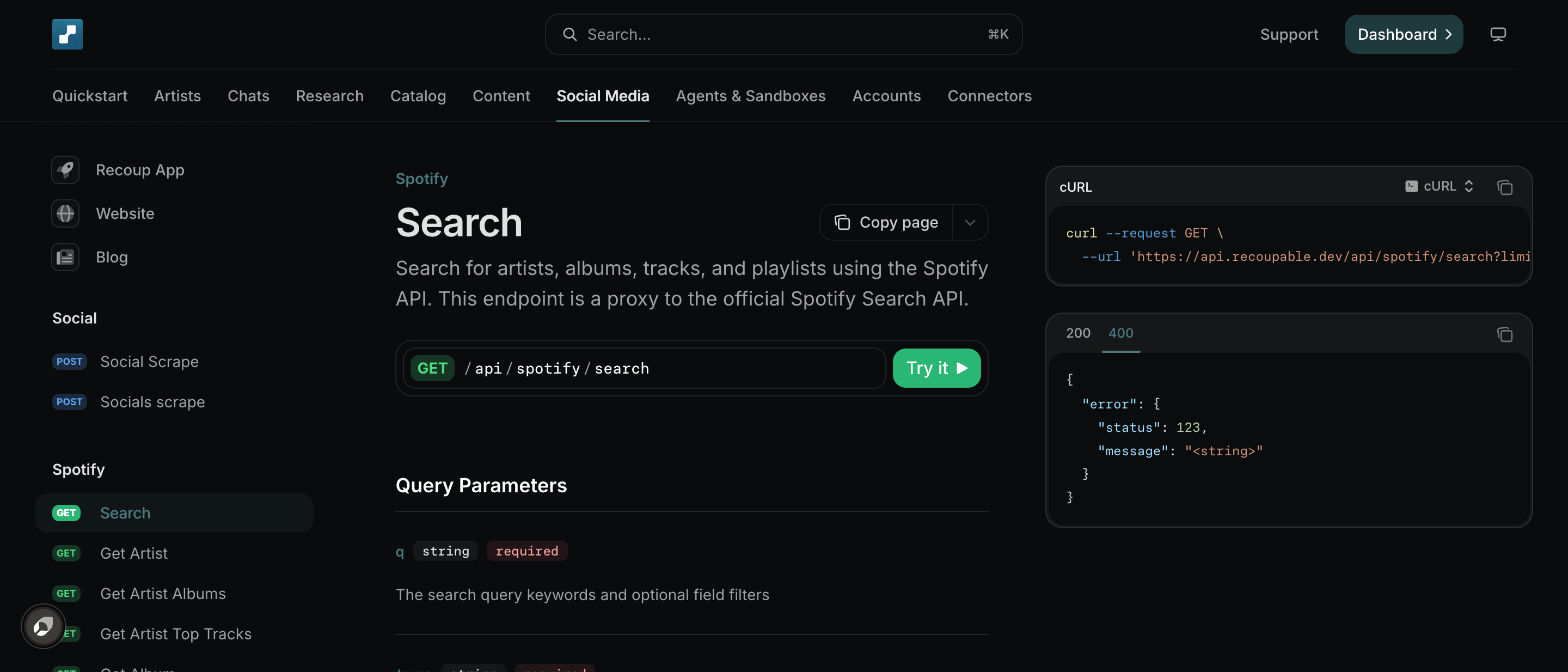This screenshot has height=672, width=1568.
Task: Open the Connectors tab
Action: pos(989,95)
